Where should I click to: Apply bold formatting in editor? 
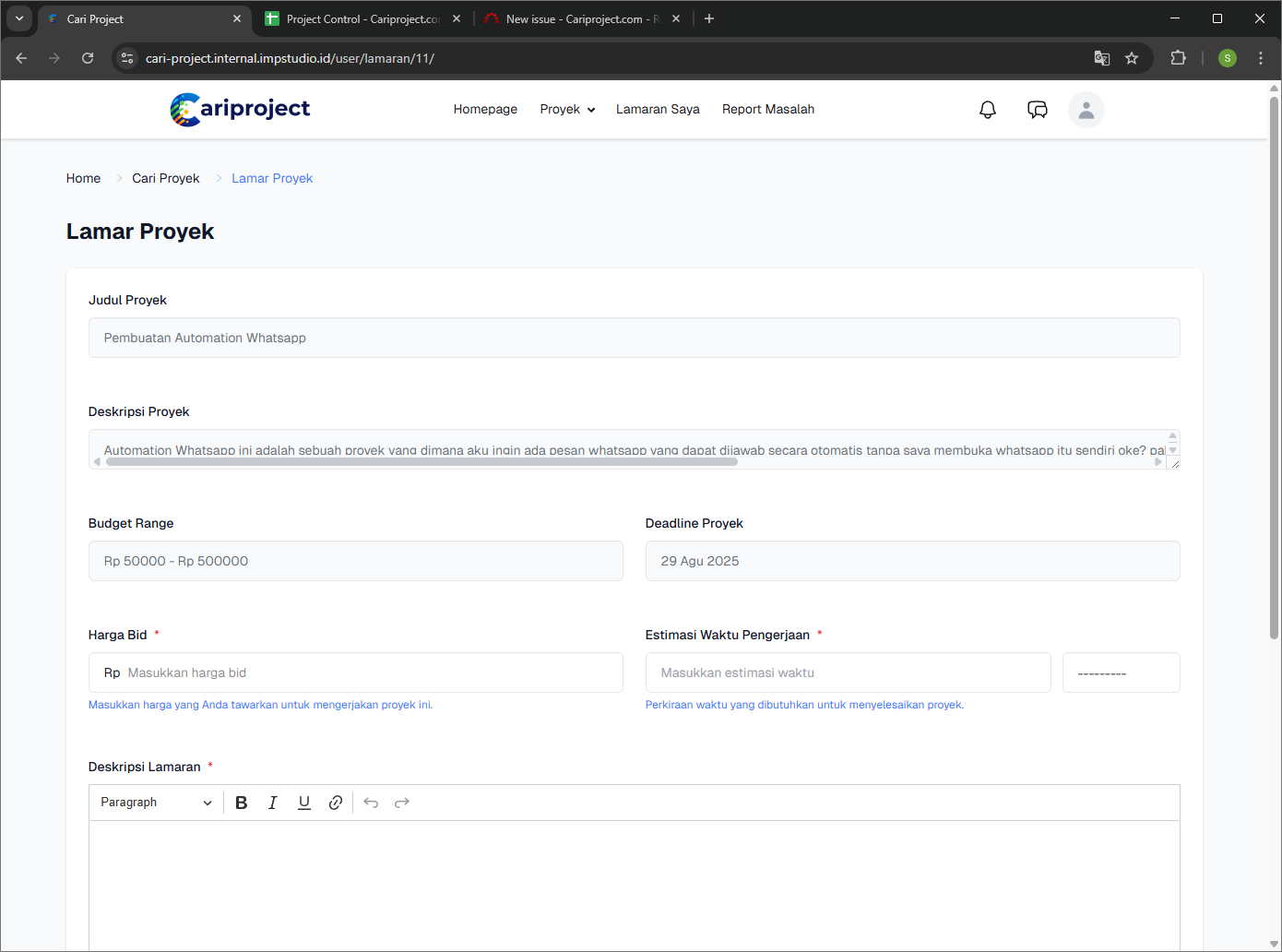pyautogui.click(x=242, y=803)
